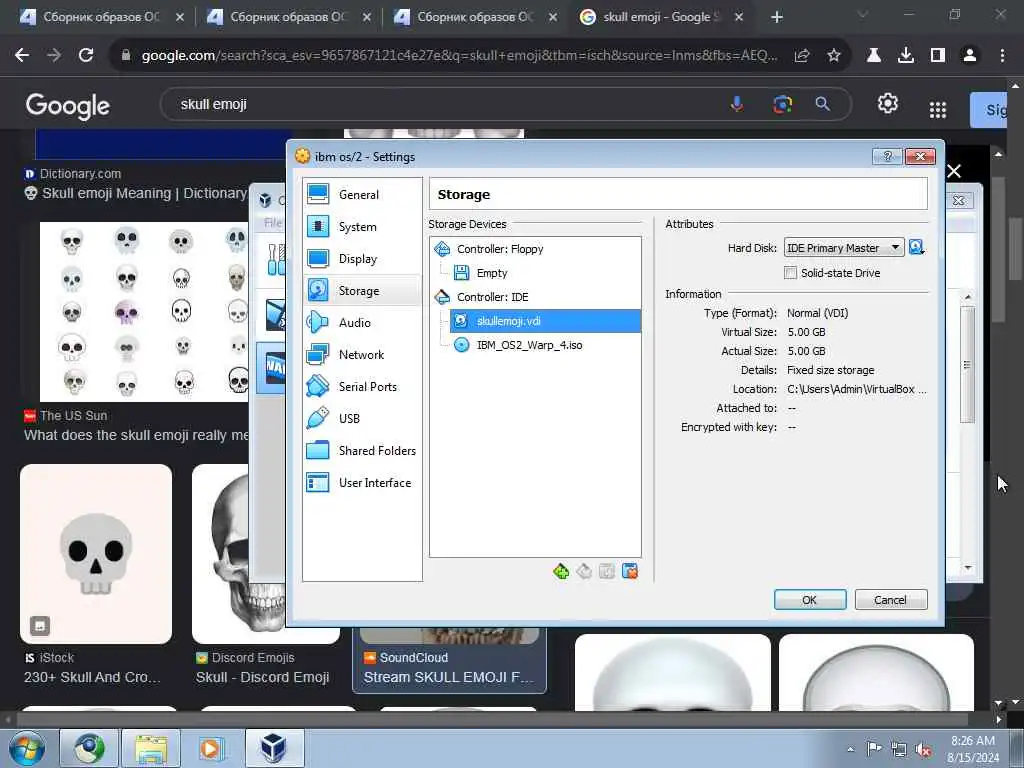Enable the Solid-state Drive checkbox
Viewport: 1024px width, 768px height.
pos(790,273)
